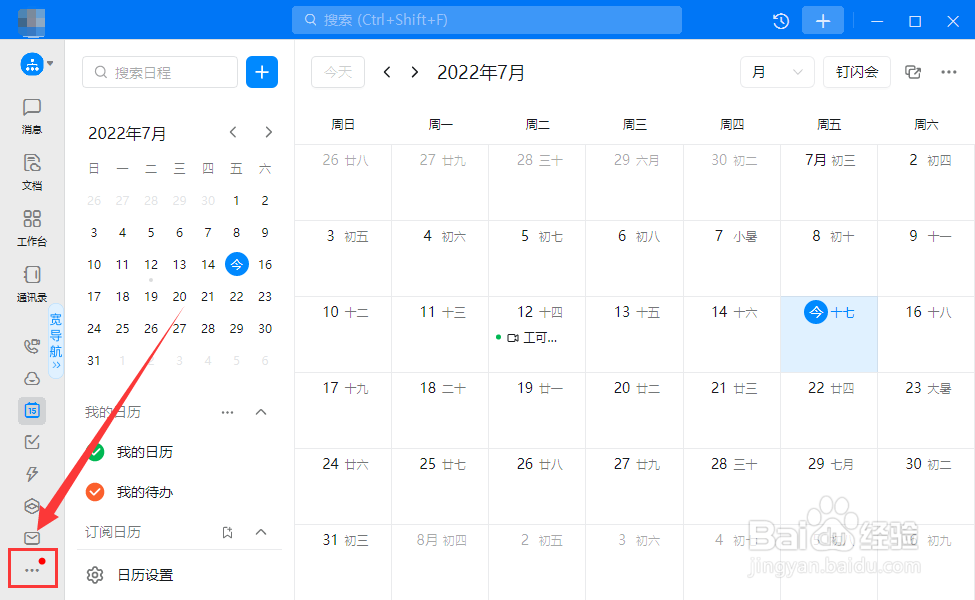Click the 今天 button in the toolbar
This screenshot has width=975, height=600.
[338, 72]
